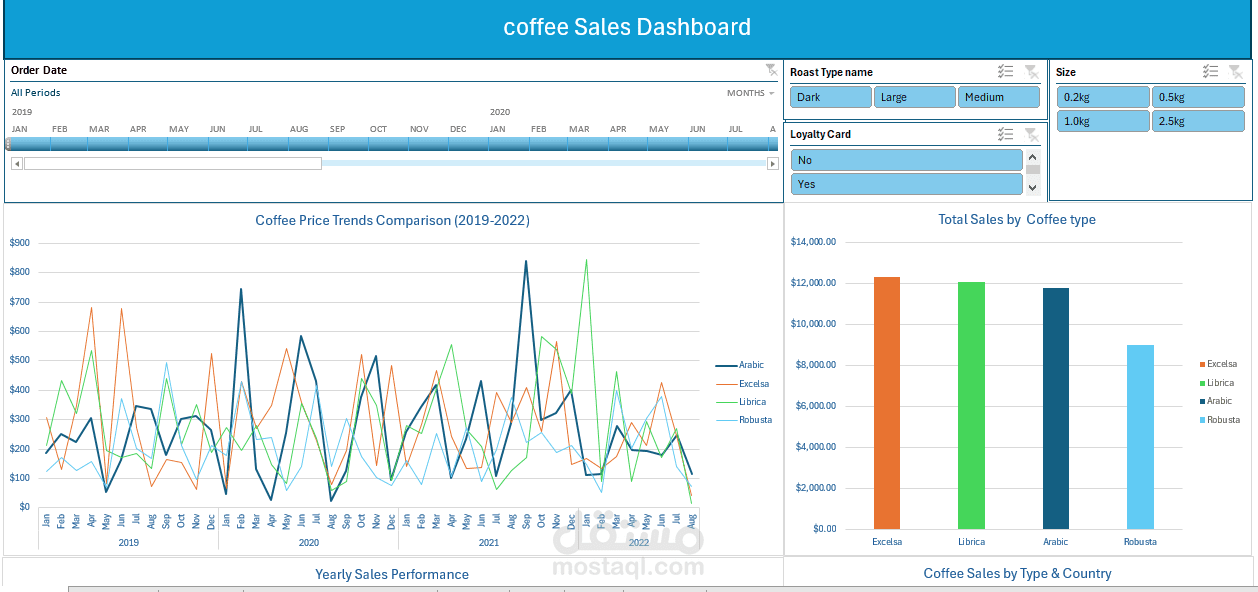1258x592 pixels.
Task: Select Large roast type
Action: [x=915, y=97]
